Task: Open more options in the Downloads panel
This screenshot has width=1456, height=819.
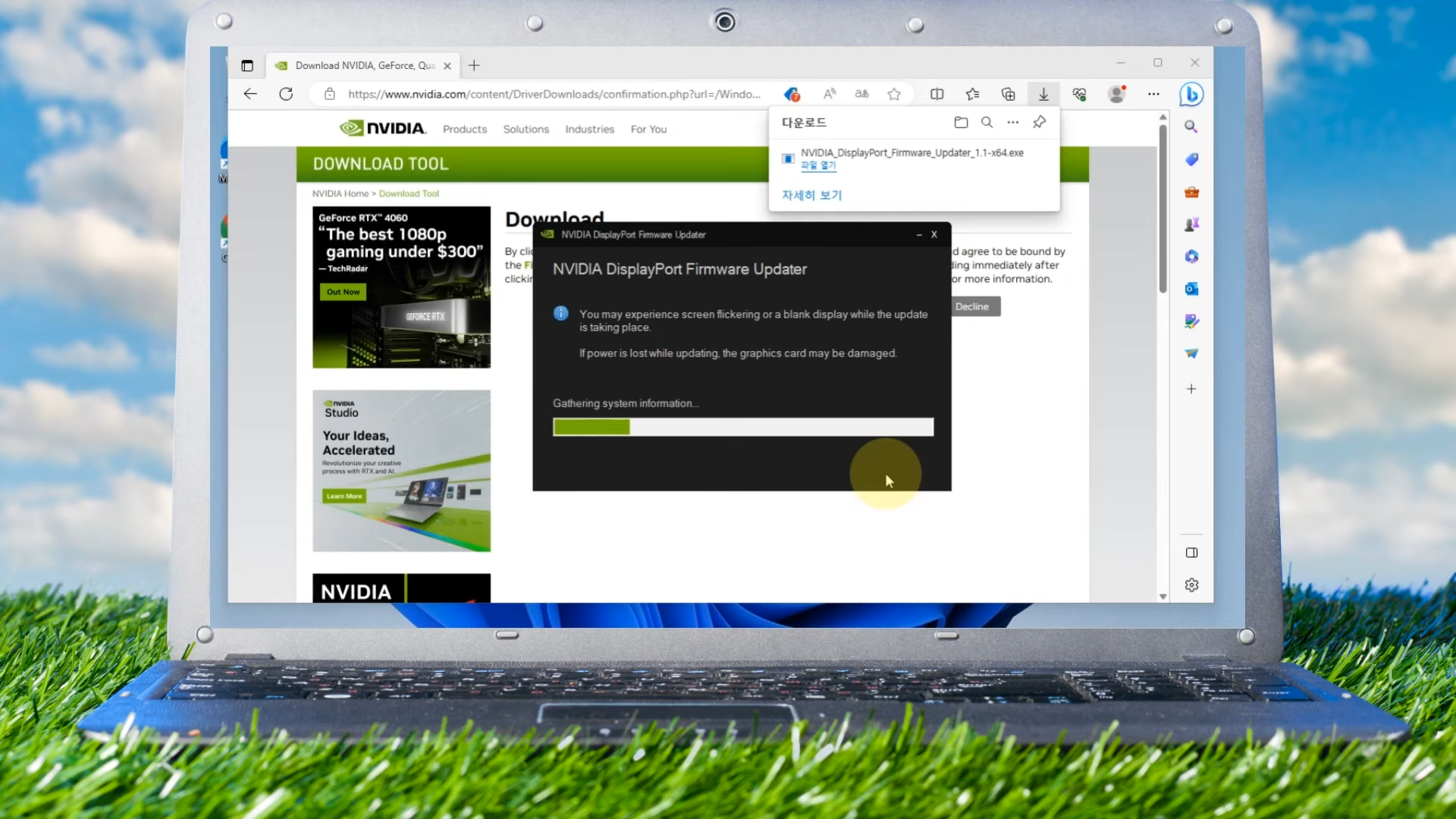Action: (1012, 122)
